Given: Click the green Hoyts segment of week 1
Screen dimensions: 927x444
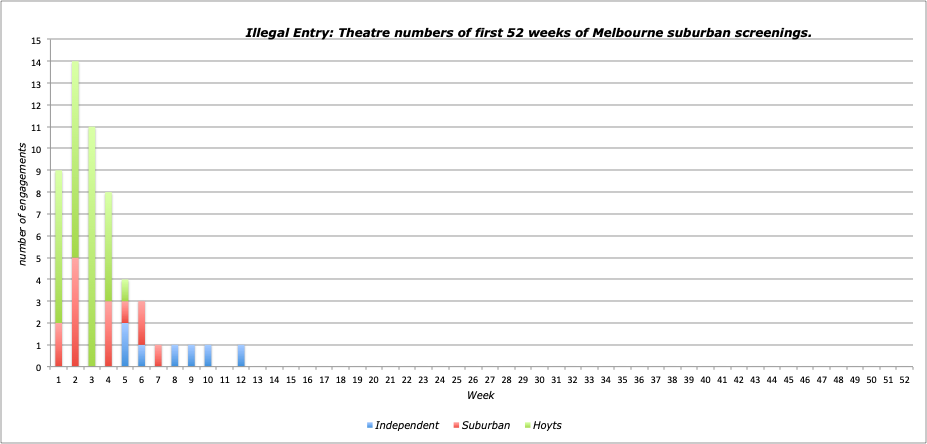Looking at the screenshot, I should [59, 247].
